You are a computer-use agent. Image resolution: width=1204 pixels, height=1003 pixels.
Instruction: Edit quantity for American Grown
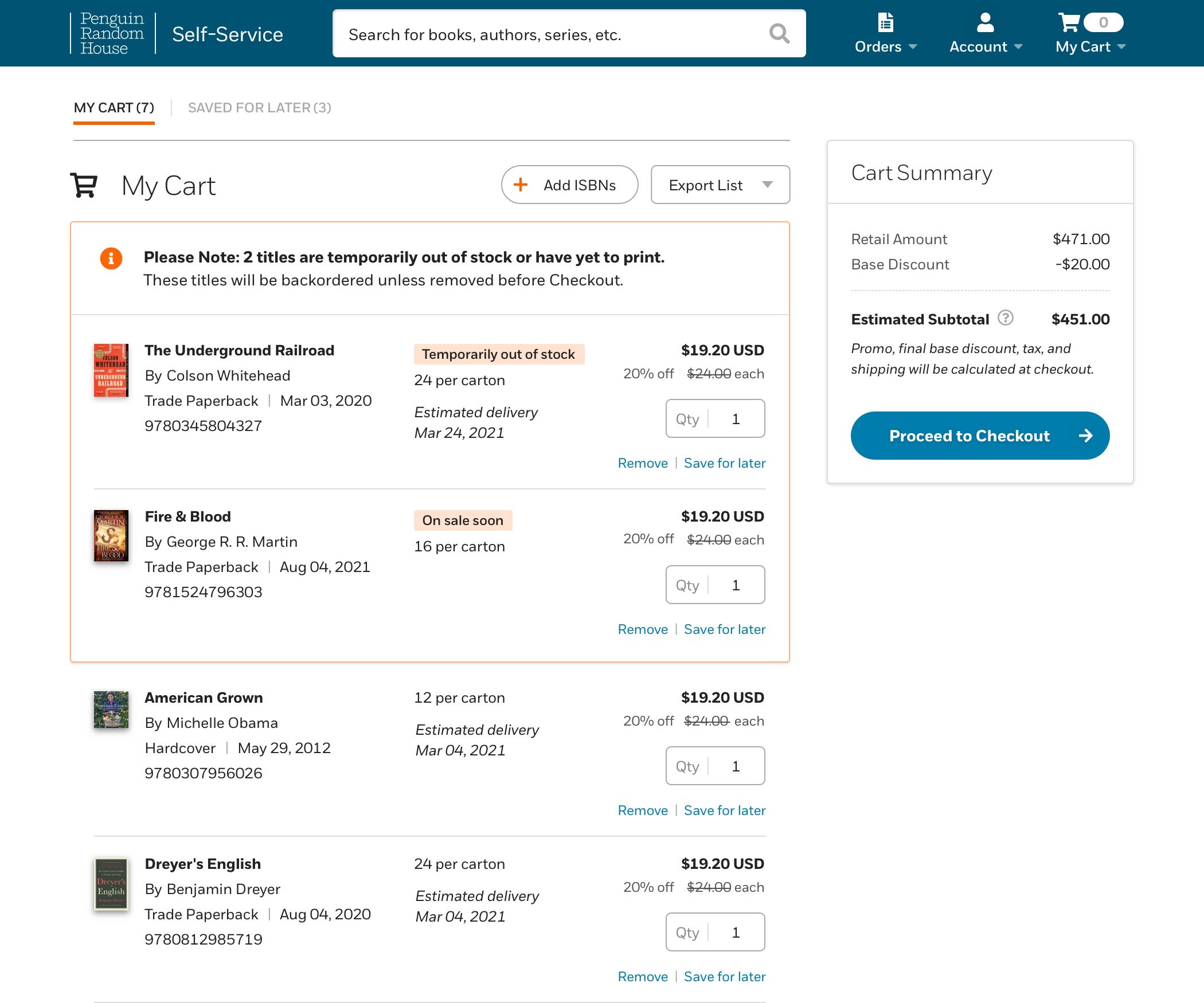click(x=715, y=766)
